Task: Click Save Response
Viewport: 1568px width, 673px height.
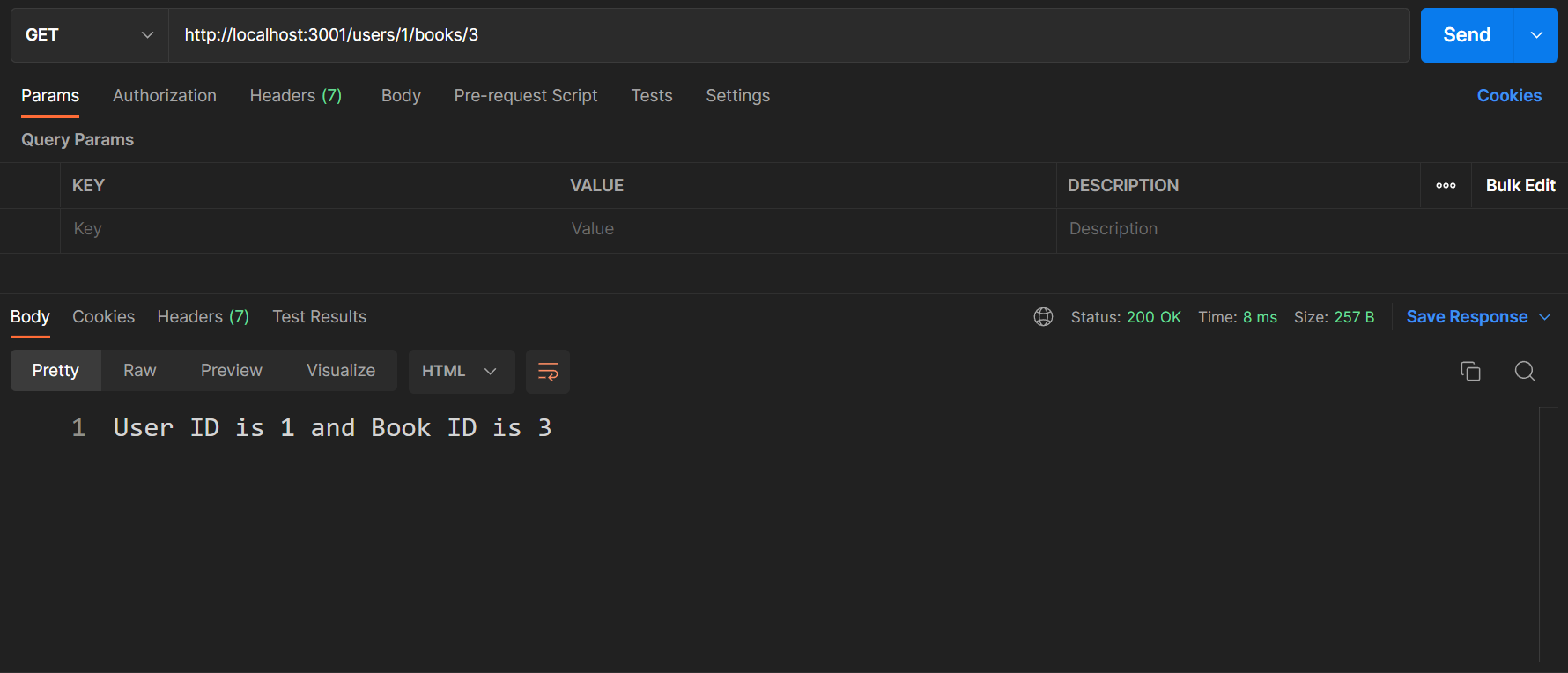Action: pyautogui.click(x=1467, y=317)
